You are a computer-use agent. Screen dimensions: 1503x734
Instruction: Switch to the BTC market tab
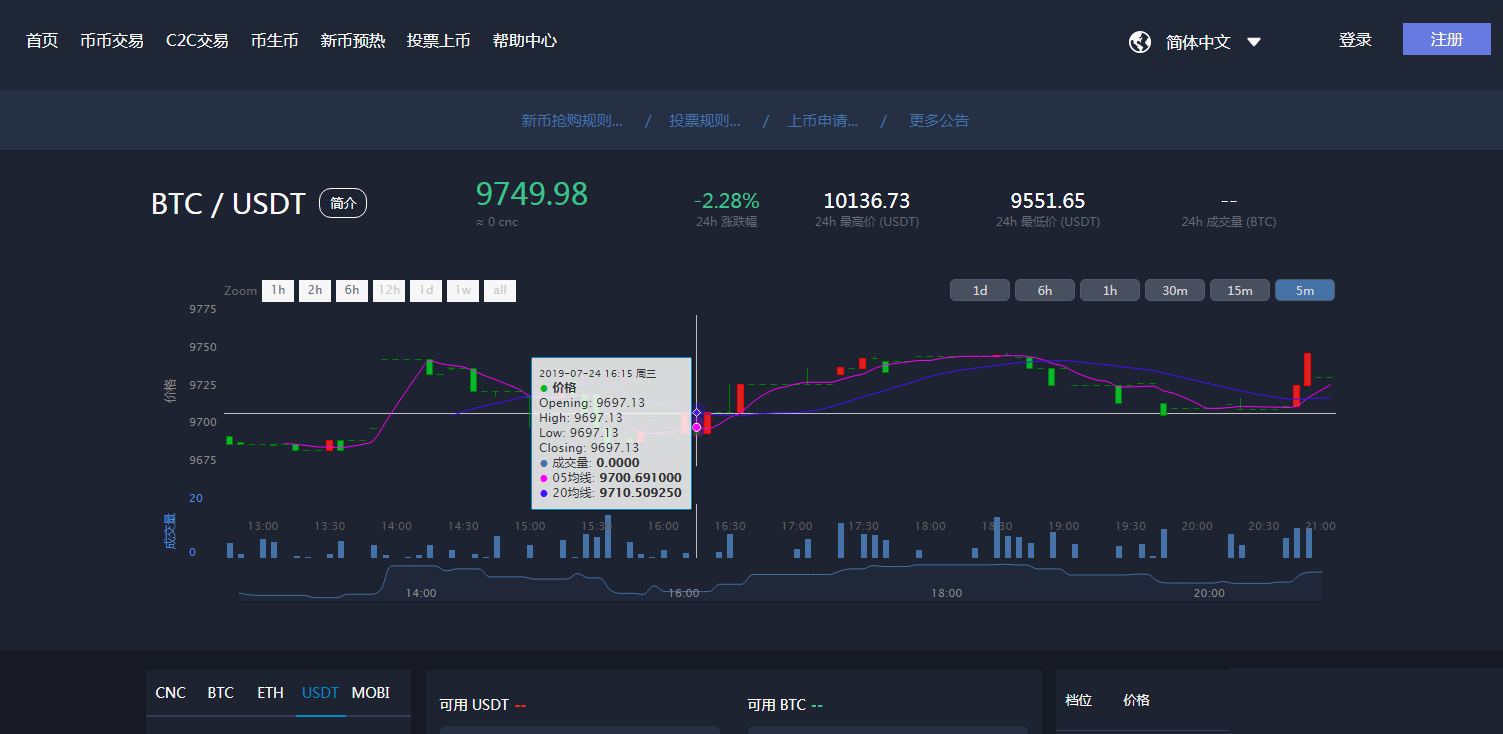220,693
